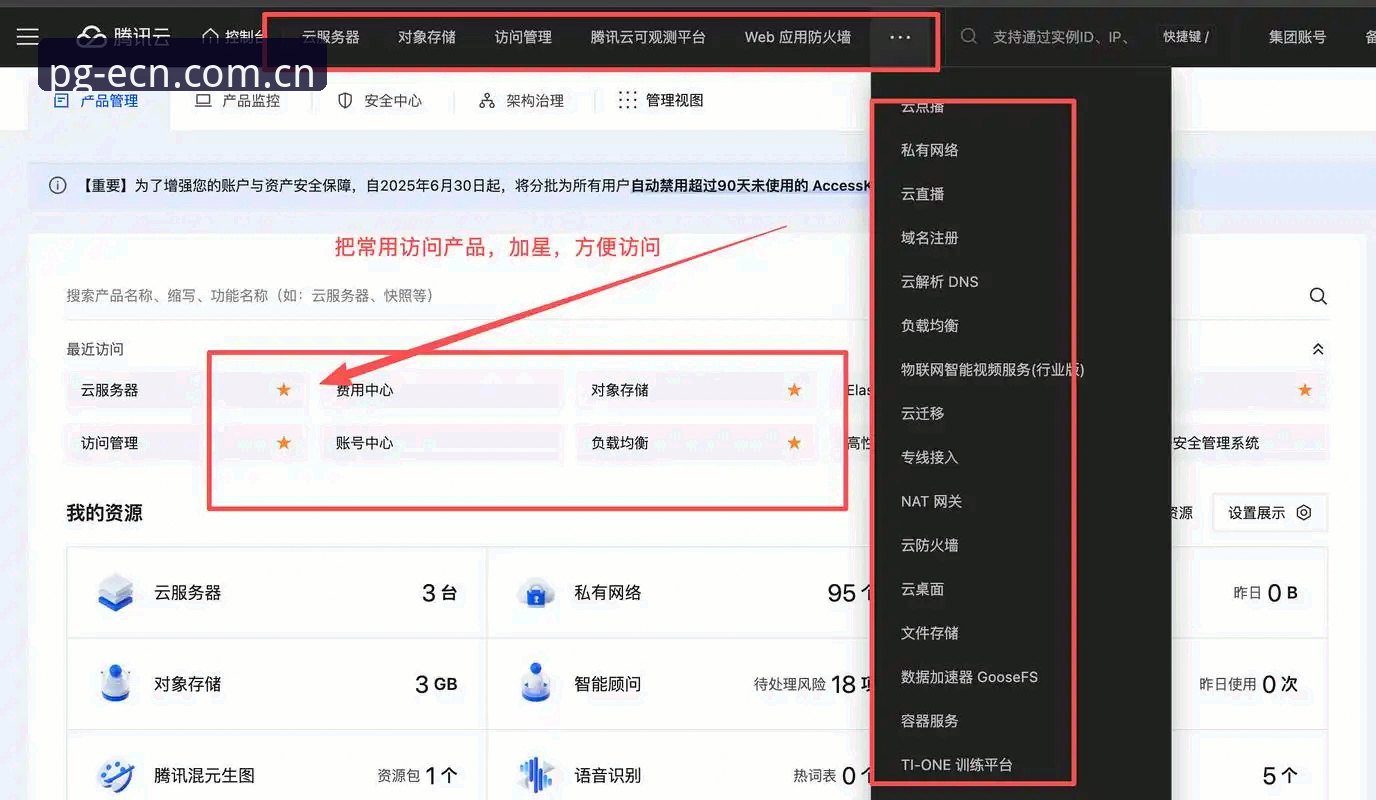Click the search magnifier in top bar
1376x800 pixels.
[968, 37]
